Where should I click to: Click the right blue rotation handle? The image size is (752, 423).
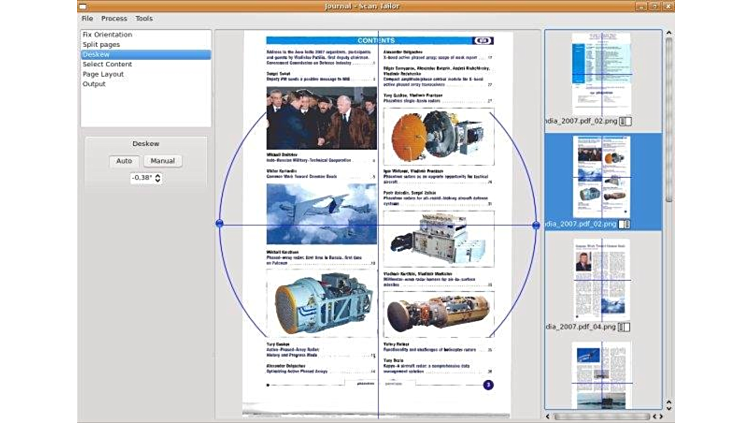tap(536, 225)
